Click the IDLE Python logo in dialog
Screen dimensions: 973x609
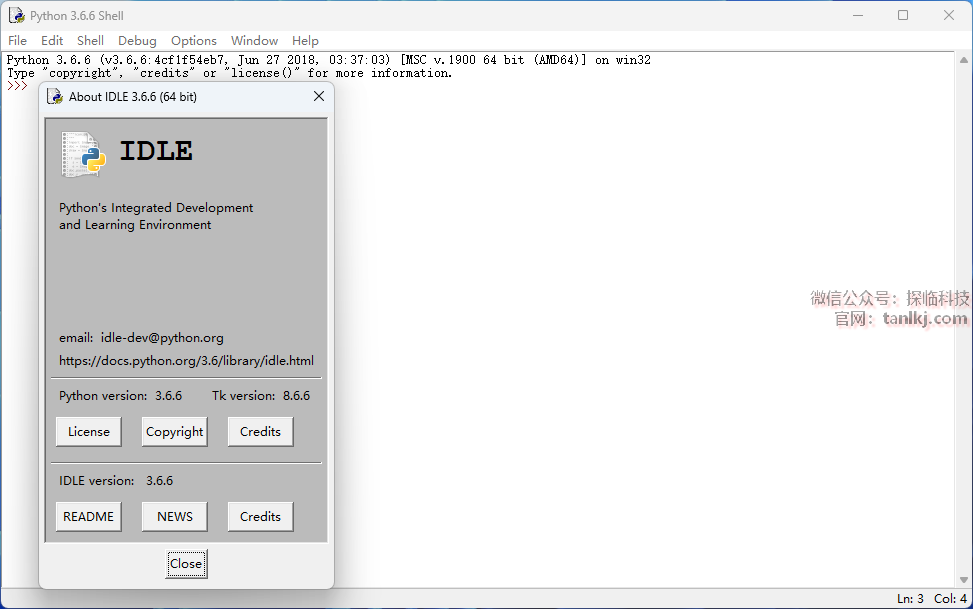(x=84, y=154)
